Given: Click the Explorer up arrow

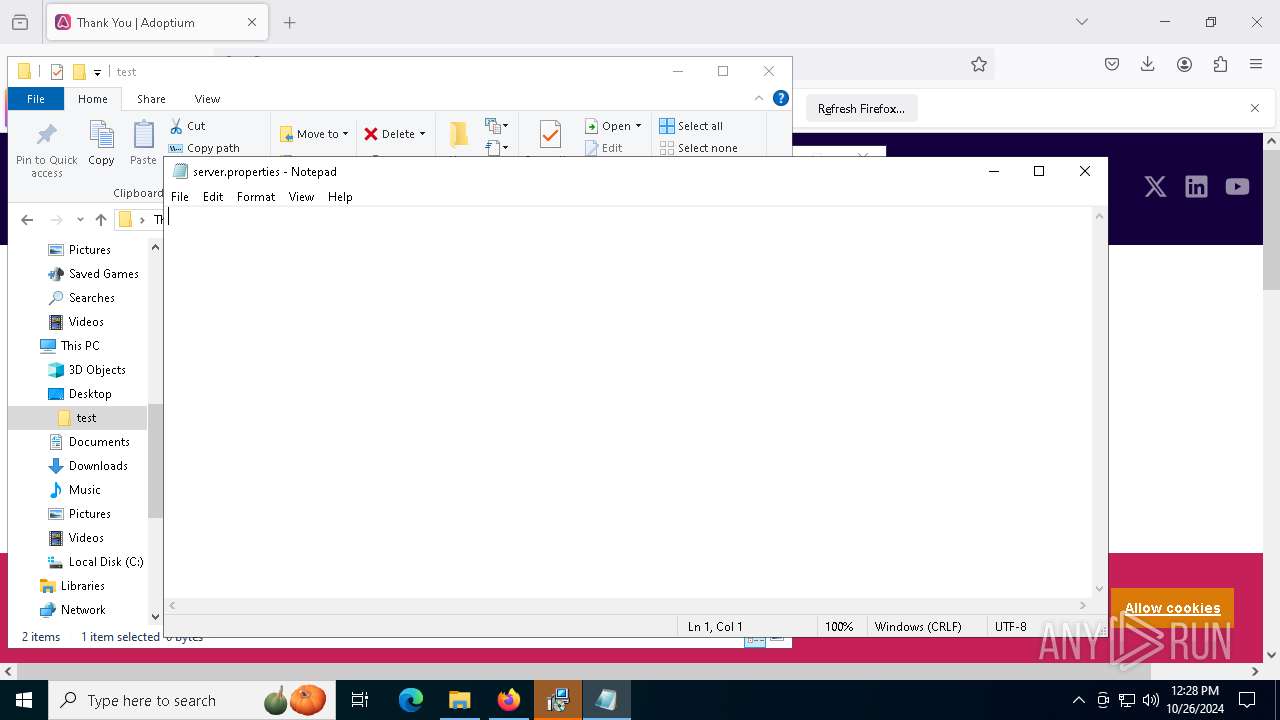Looking at the screenshot, I should (100, 220).
